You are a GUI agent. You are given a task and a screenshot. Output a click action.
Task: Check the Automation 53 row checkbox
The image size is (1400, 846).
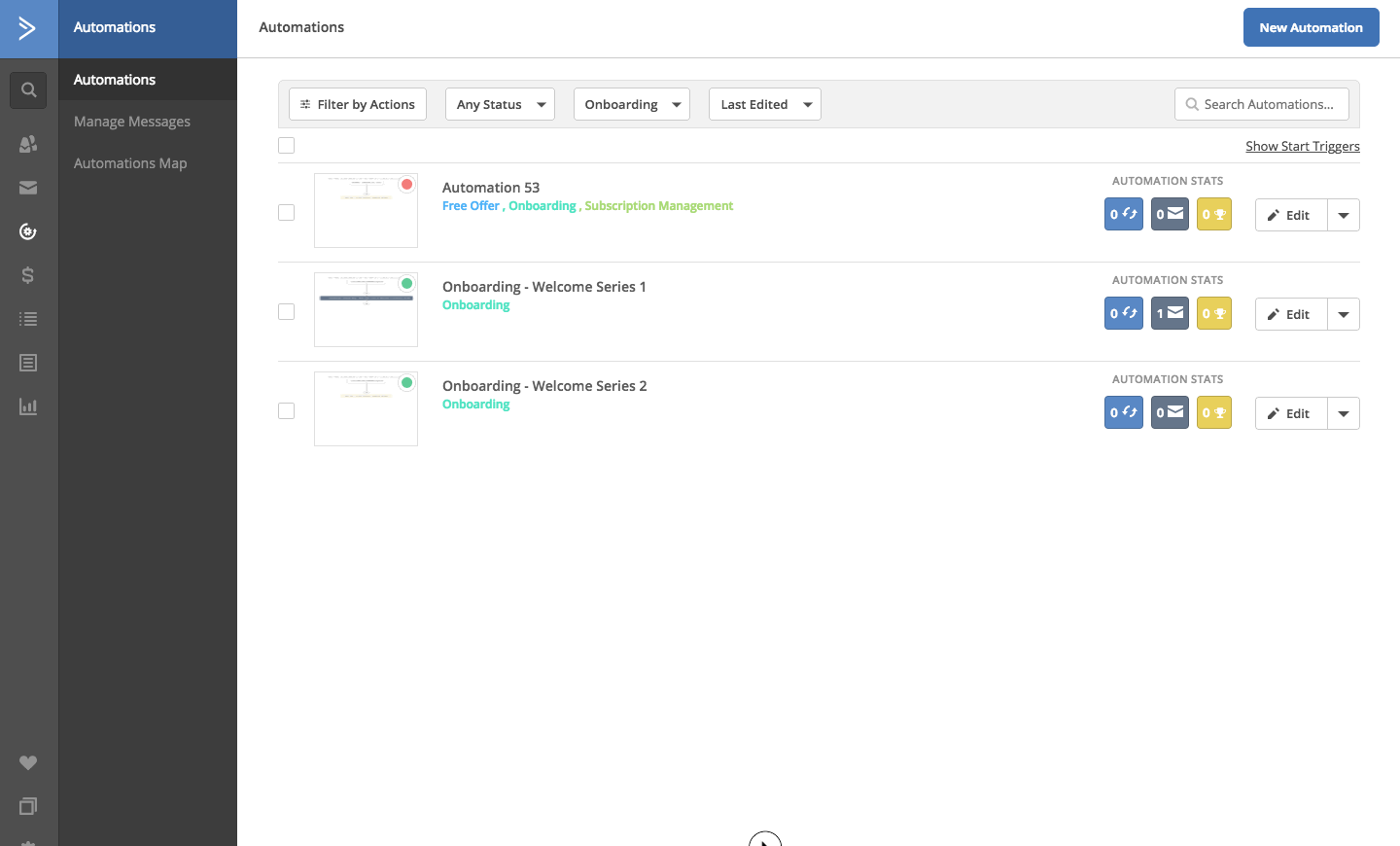point(286,213)
